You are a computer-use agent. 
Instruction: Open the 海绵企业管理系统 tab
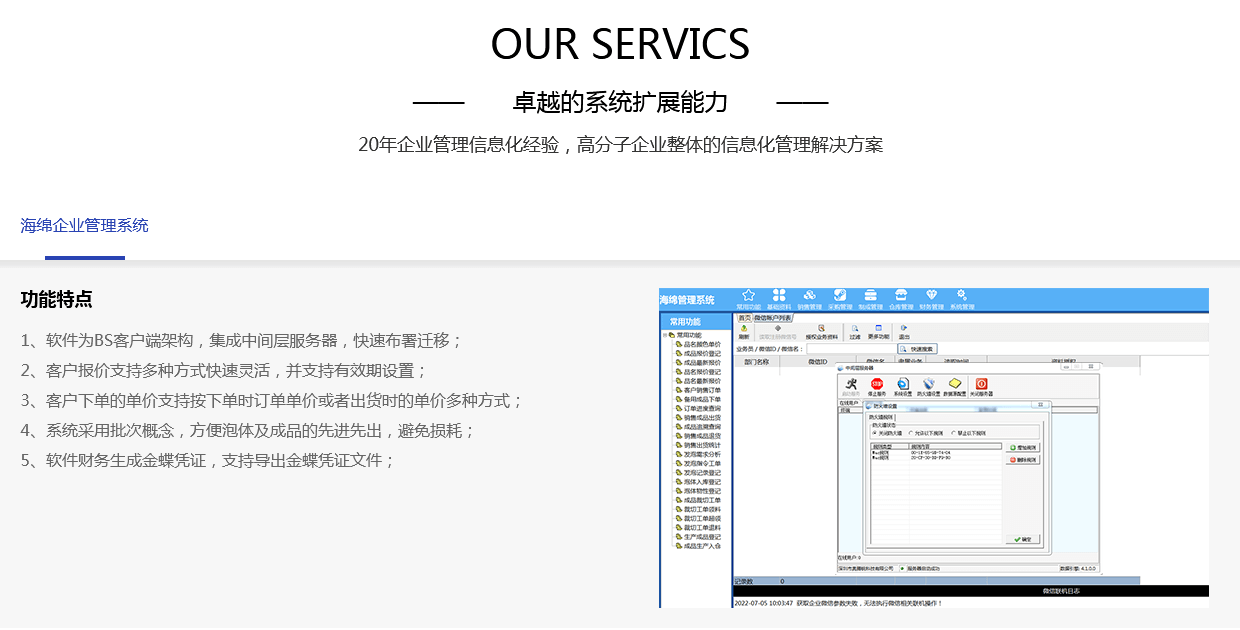click(84, 225)
